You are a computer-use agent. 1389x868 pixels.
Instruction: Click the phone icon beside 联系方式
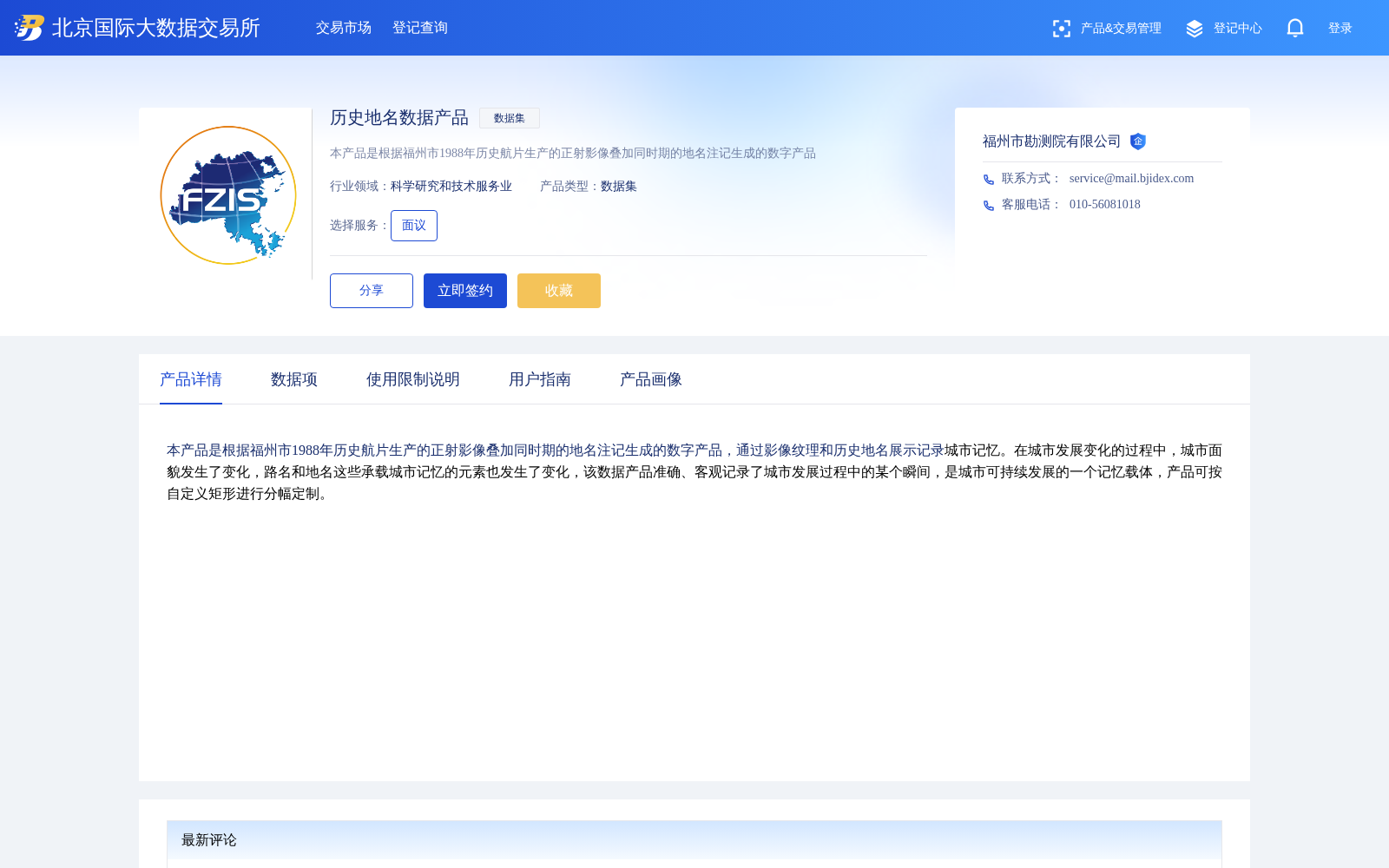click(x=989, y=180)
